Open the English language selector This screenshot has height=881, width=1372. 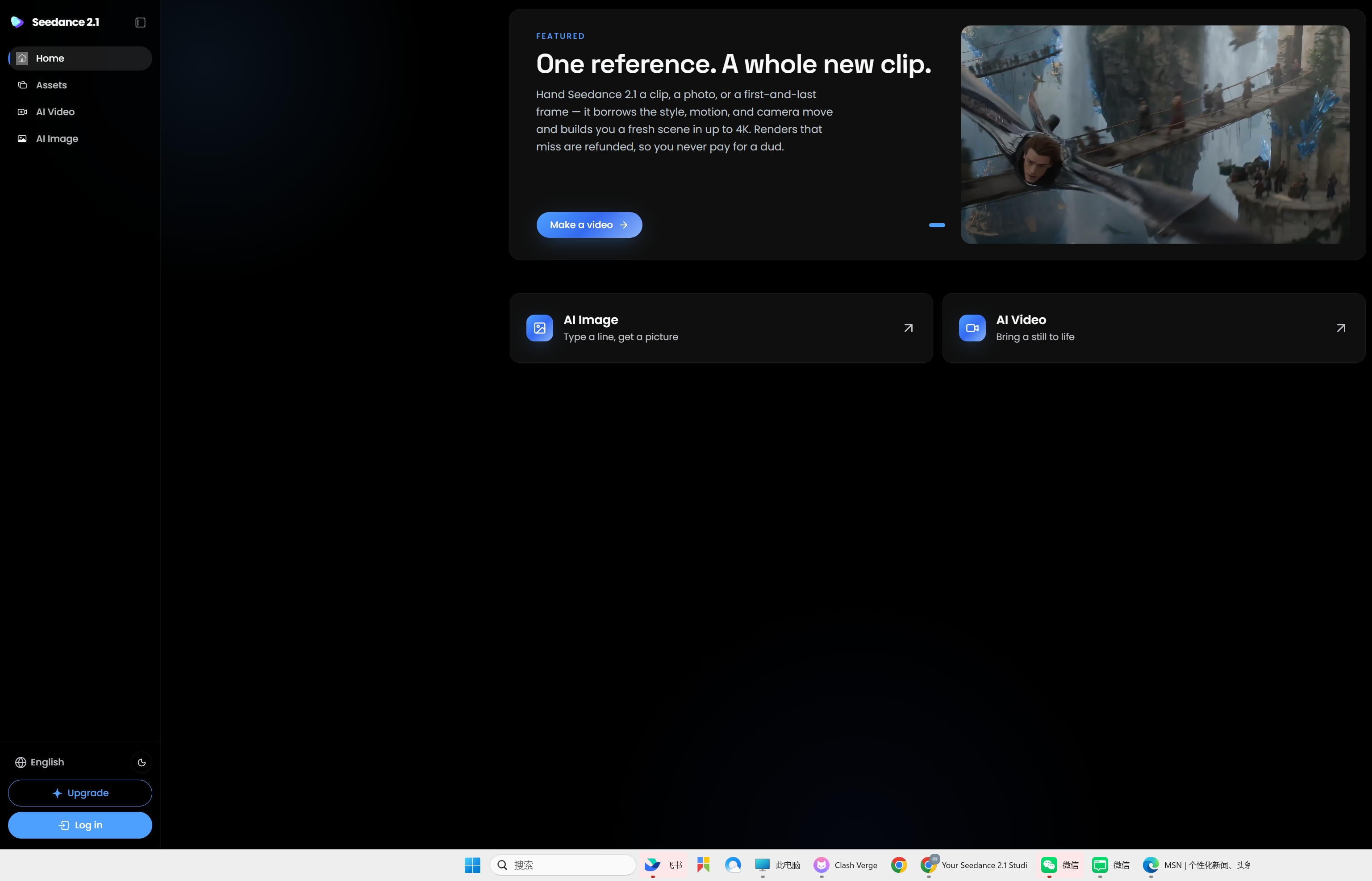click(x=40, y=762)
